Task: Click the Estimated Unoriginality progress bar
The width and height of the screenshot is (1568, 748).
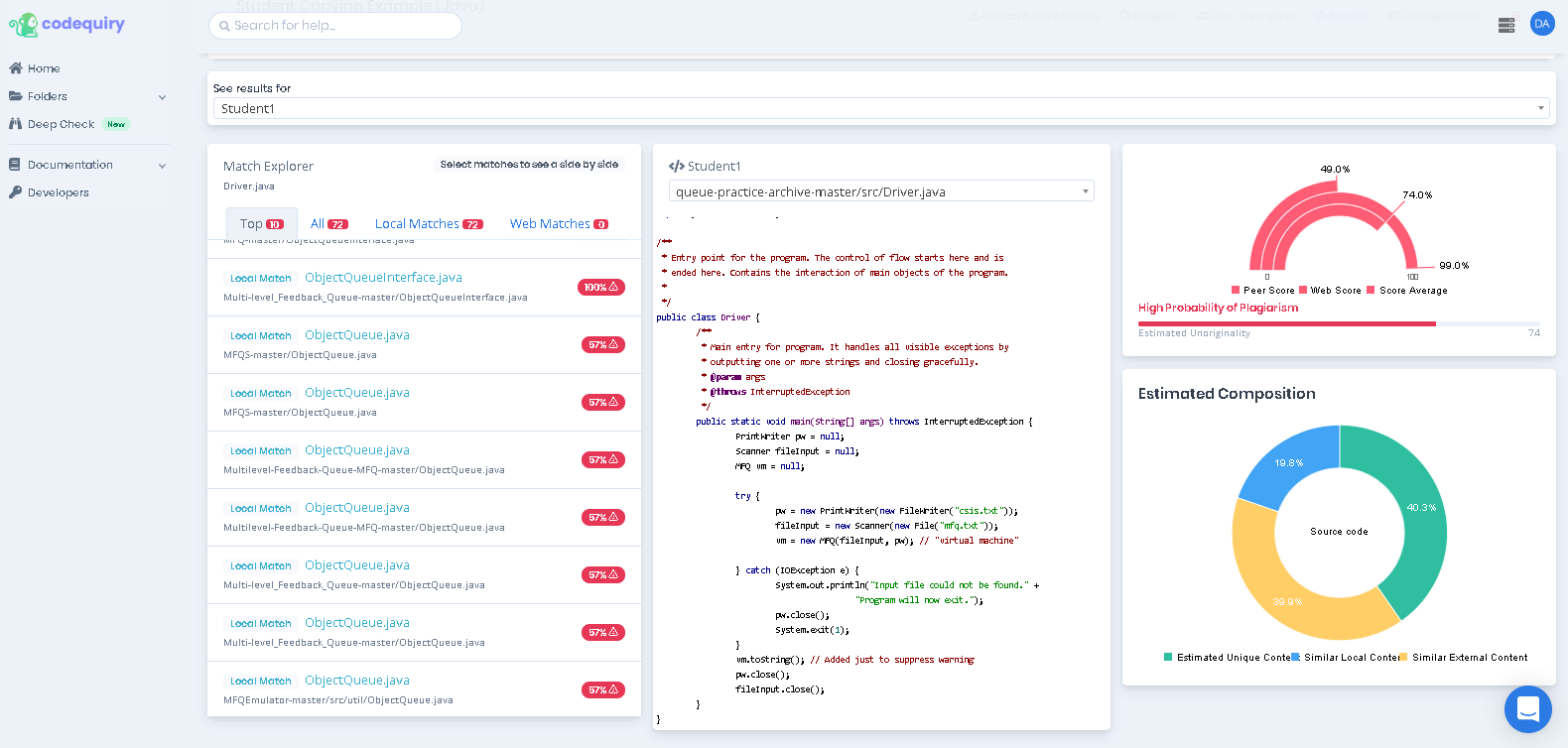Action: tap(1339, 323)
